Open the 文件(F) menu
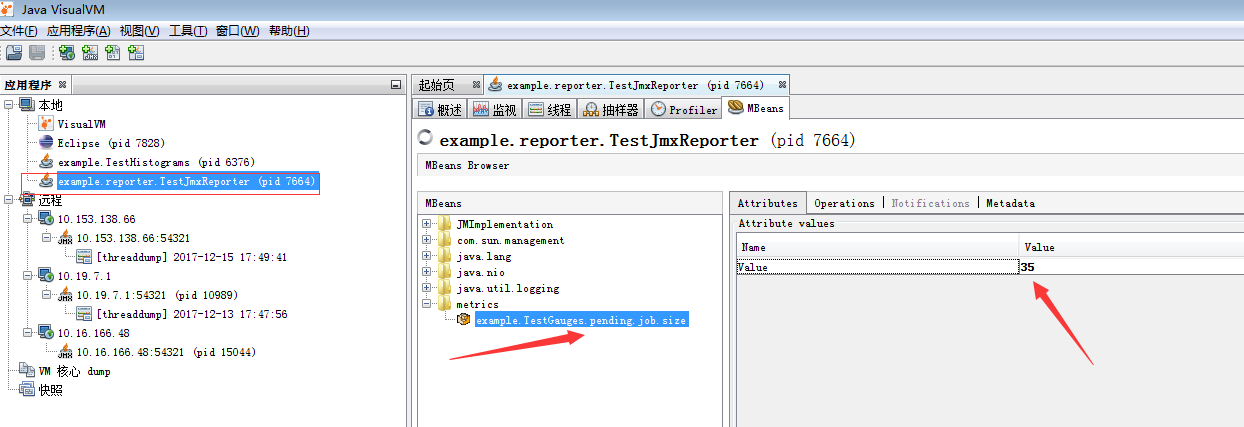 click(x=19, y=31)
